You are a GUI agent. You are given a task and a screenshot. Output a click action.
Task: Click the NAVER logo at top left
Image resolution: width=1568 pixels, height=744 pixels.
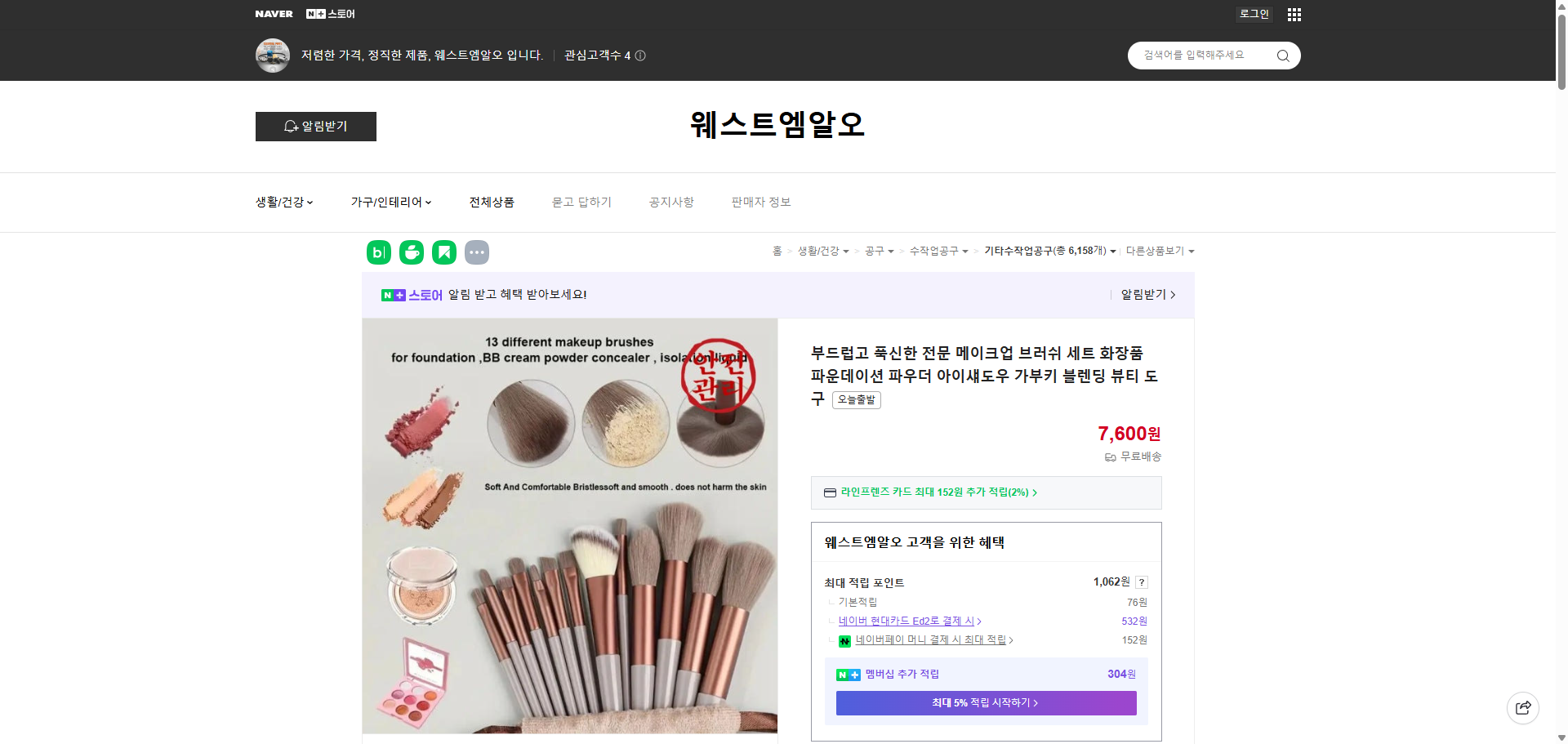[274, 14]
